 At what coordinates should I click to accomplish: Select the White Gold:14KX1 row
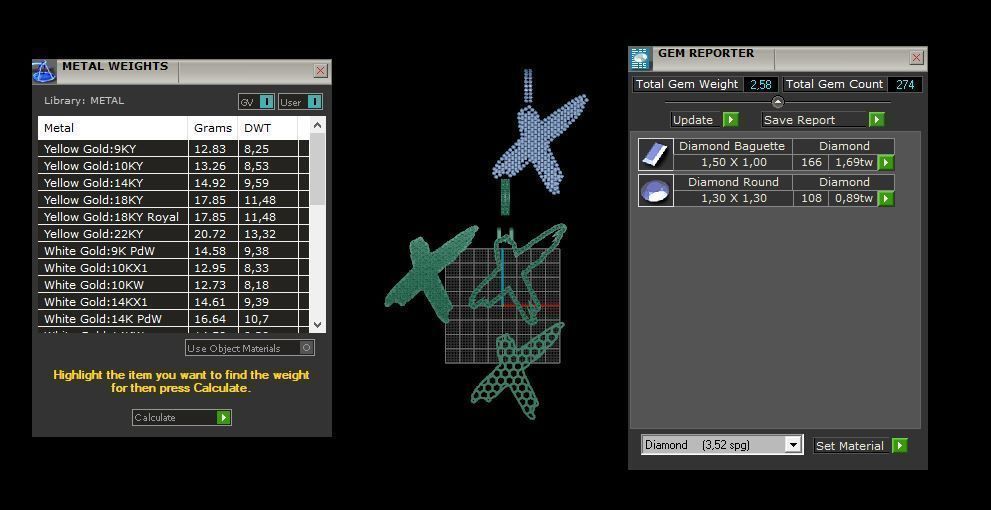click(x=173, y=302)
